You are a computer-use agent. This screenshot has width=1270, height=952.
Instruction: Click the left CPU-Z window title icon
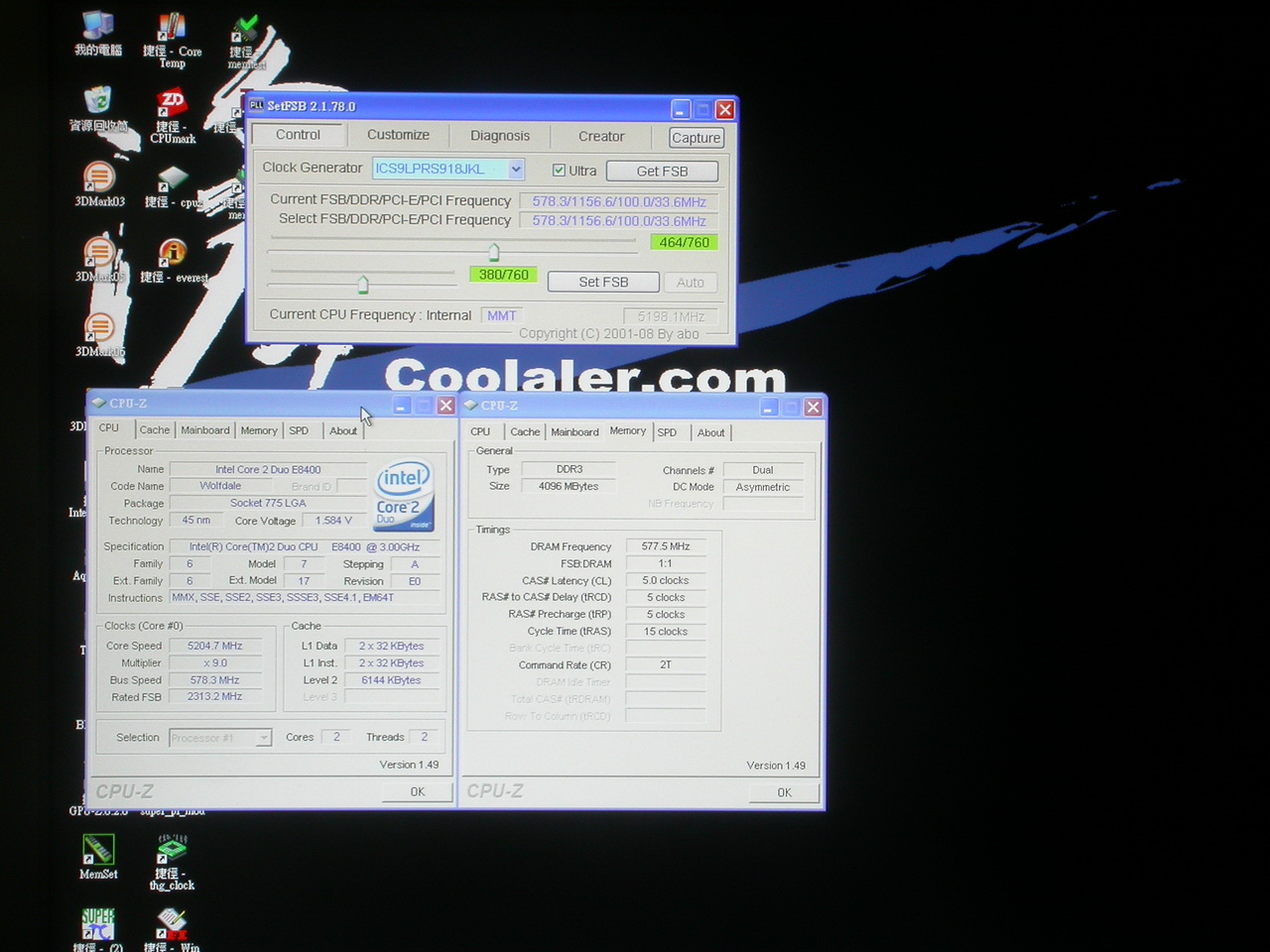point(98,404)
